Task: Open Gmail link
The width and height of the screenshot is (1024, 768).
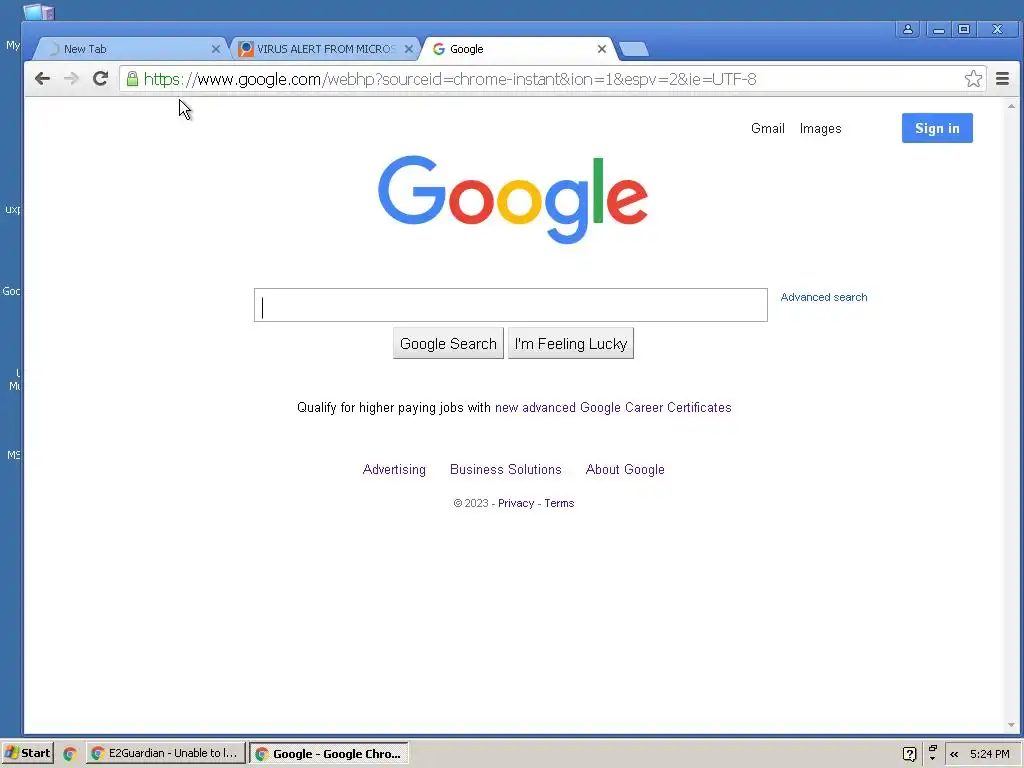Action: pyautogui.click(x=767, y=129)
